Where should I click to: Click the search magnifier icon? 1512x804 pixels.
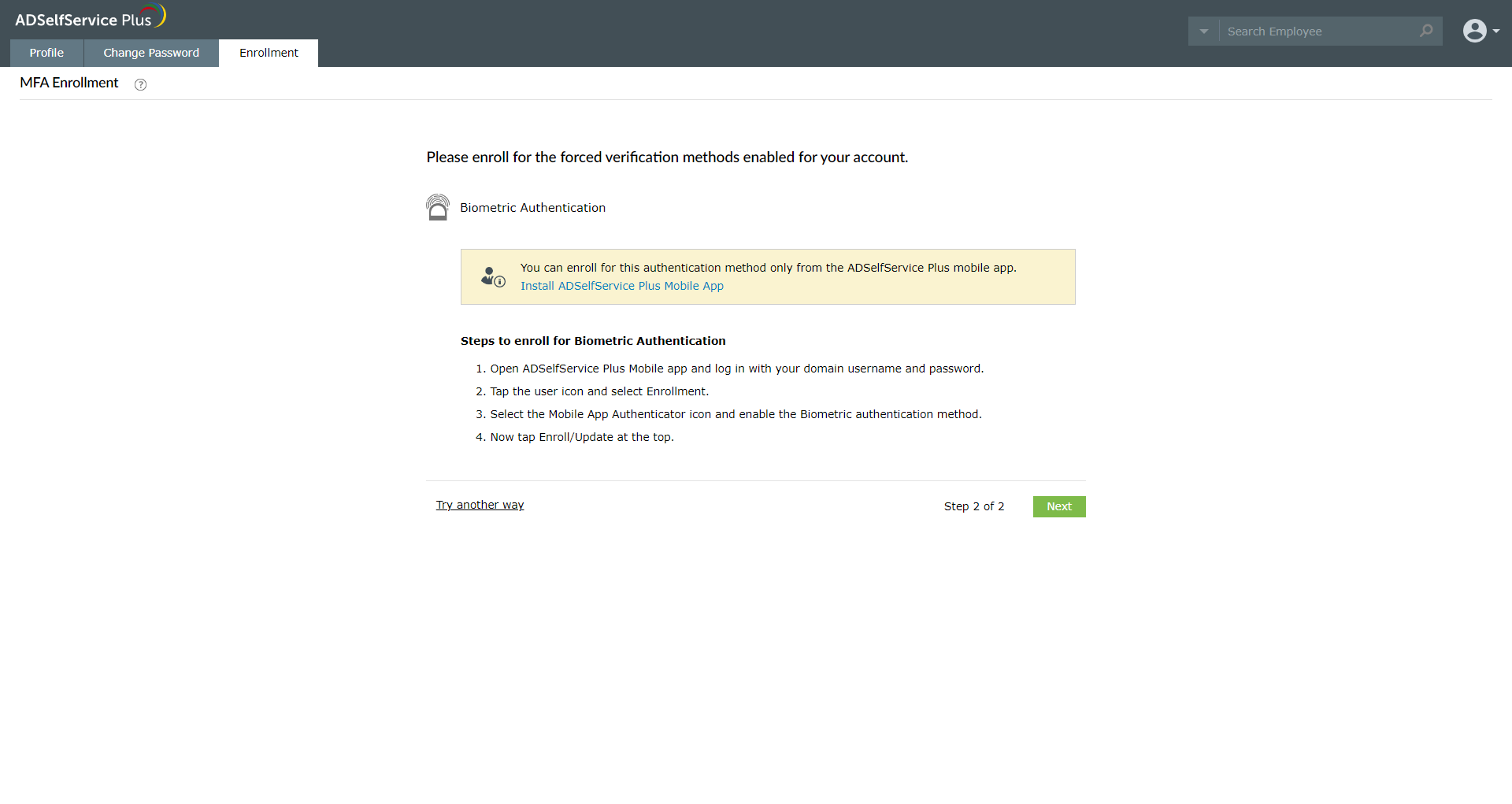1426,31
